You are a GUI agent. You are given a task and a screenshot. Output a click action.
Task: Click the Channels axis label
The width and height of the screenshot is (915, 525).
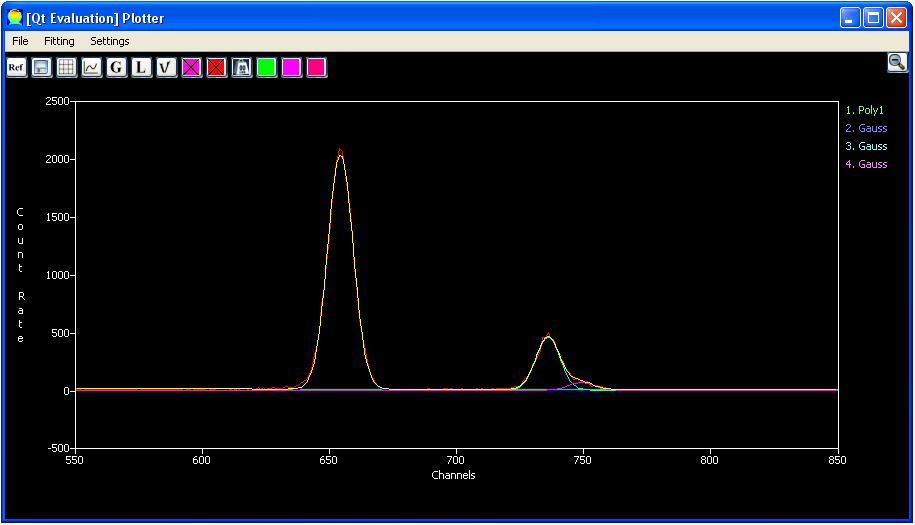(453, 475)
